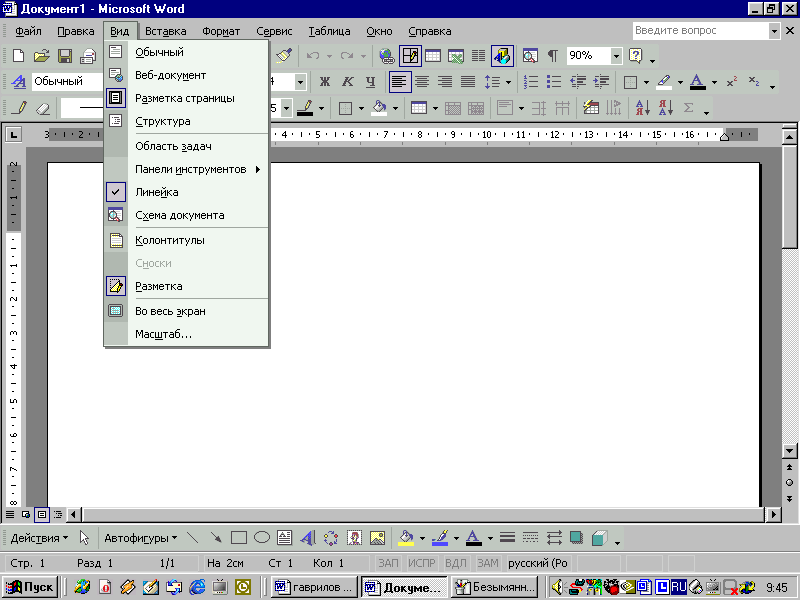The width and height of the screenshot is (800, 600).
Task: Toggle ИСПР track changes indicator
Action: pyautogui.click(x=421, y=563)
